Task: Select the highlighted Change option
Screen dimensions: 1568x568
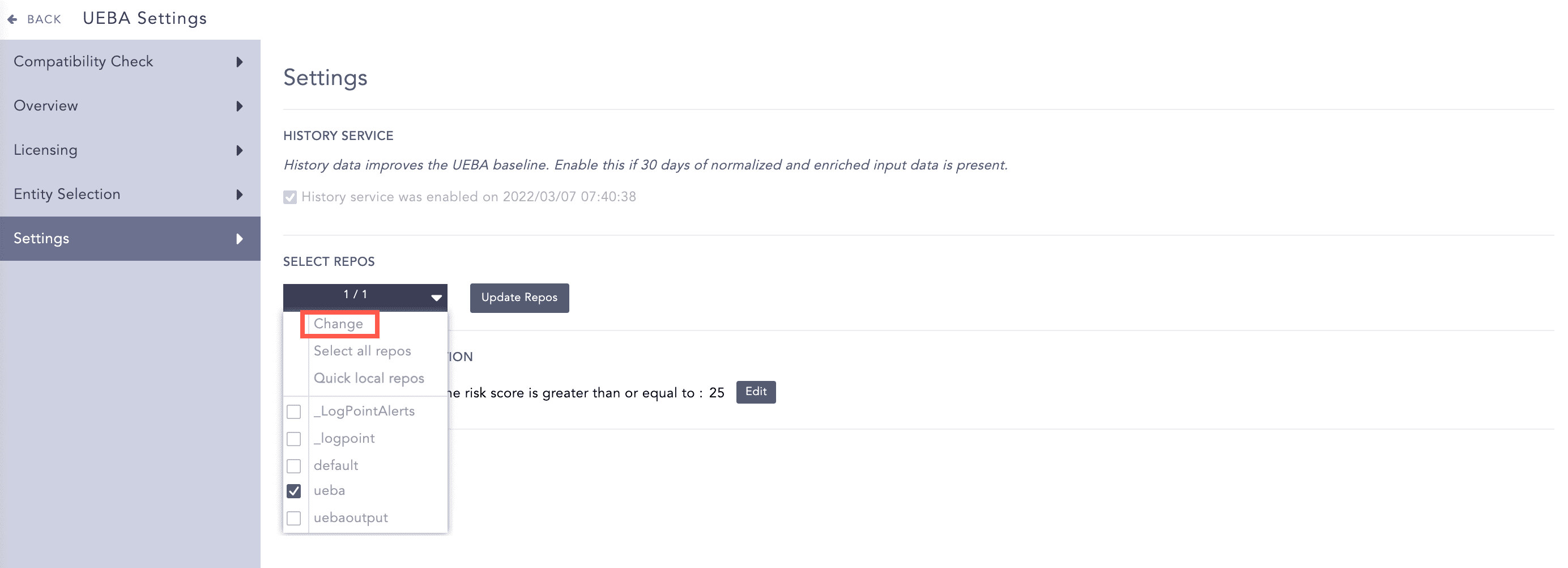Action: pyautogui.click(x=339, y=324)
